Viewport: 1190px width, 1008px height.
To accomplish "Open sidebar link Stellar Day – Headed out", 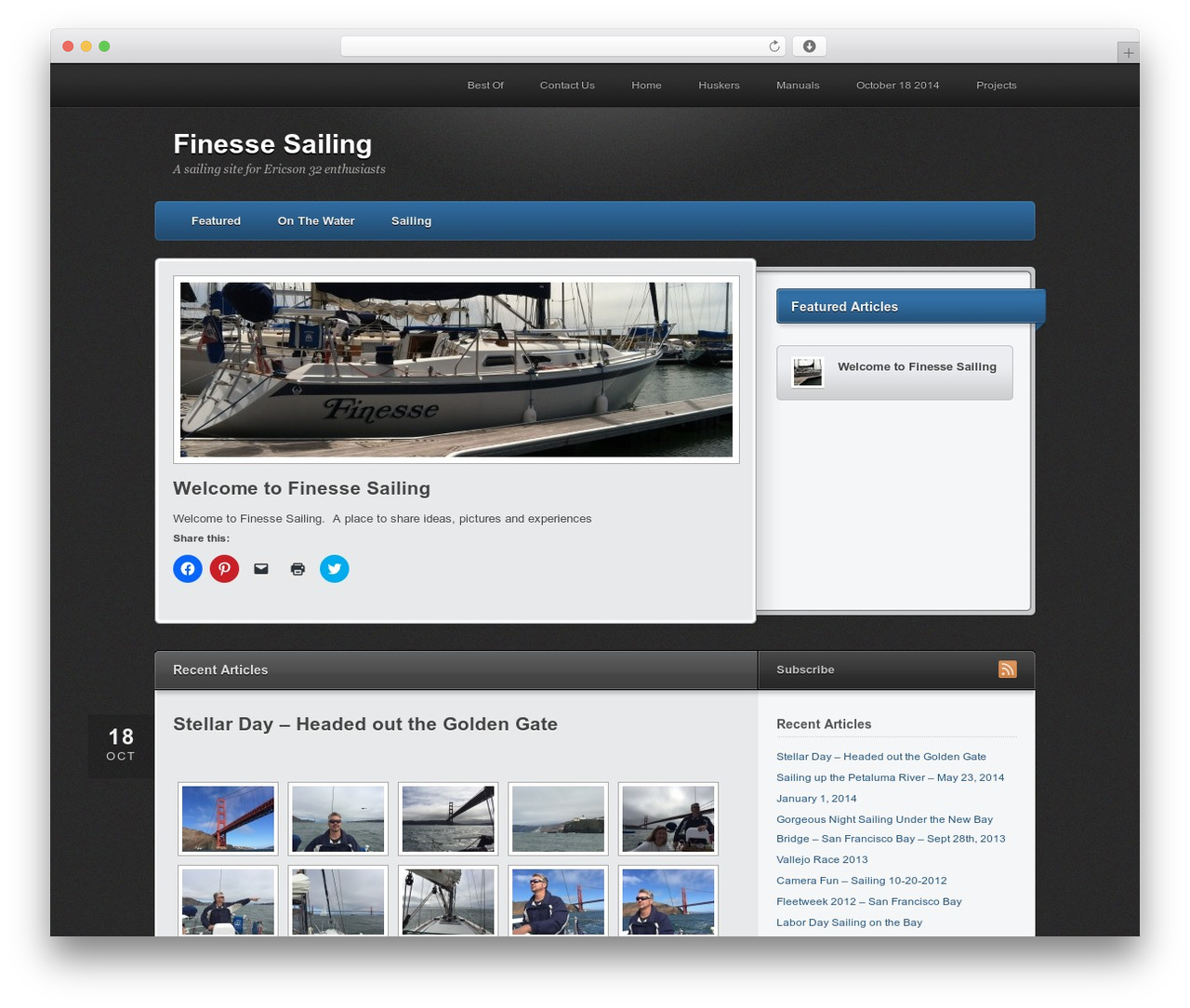I will pos(881,757).
